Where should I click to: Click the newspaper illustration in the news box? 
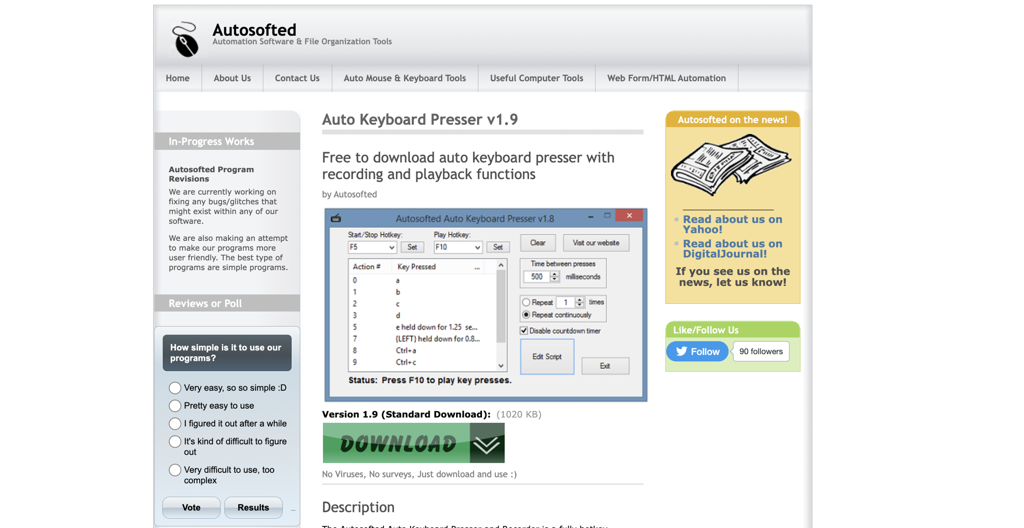[730, 165]
